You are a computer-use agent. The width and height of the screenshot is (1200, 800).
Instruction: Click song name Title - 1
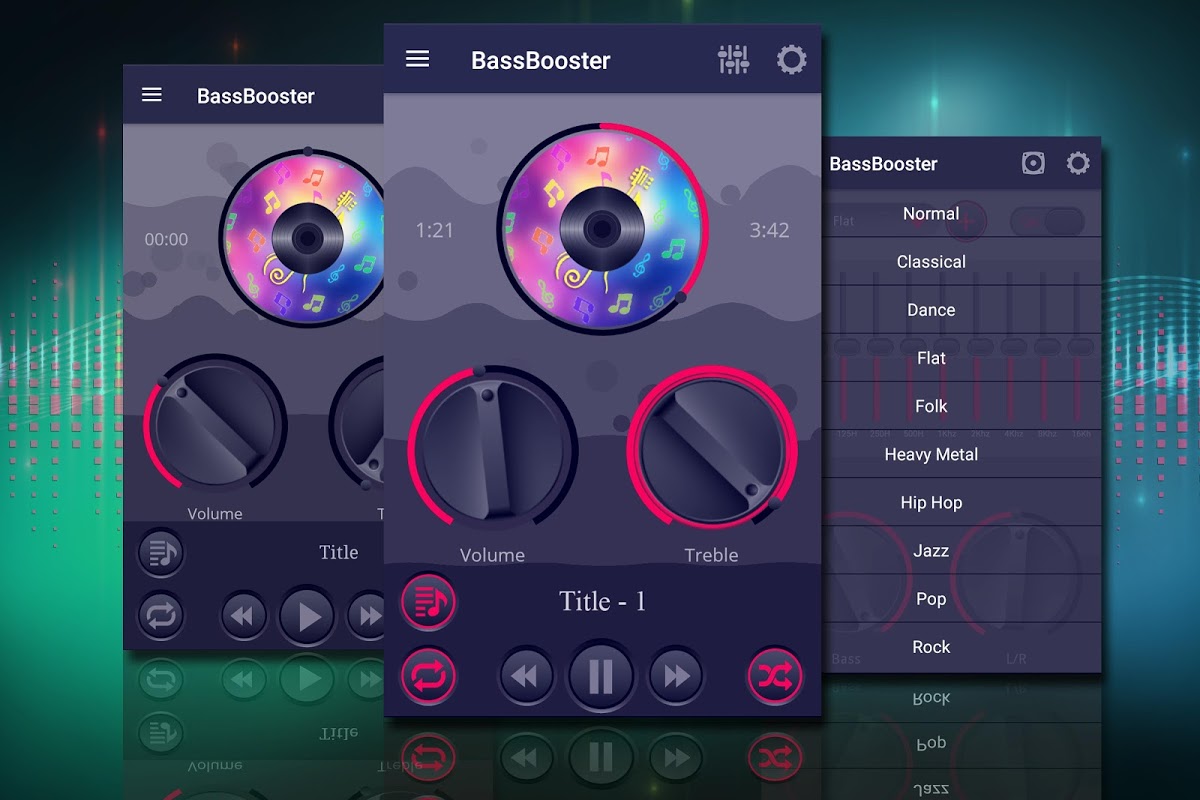click(602, 601)
